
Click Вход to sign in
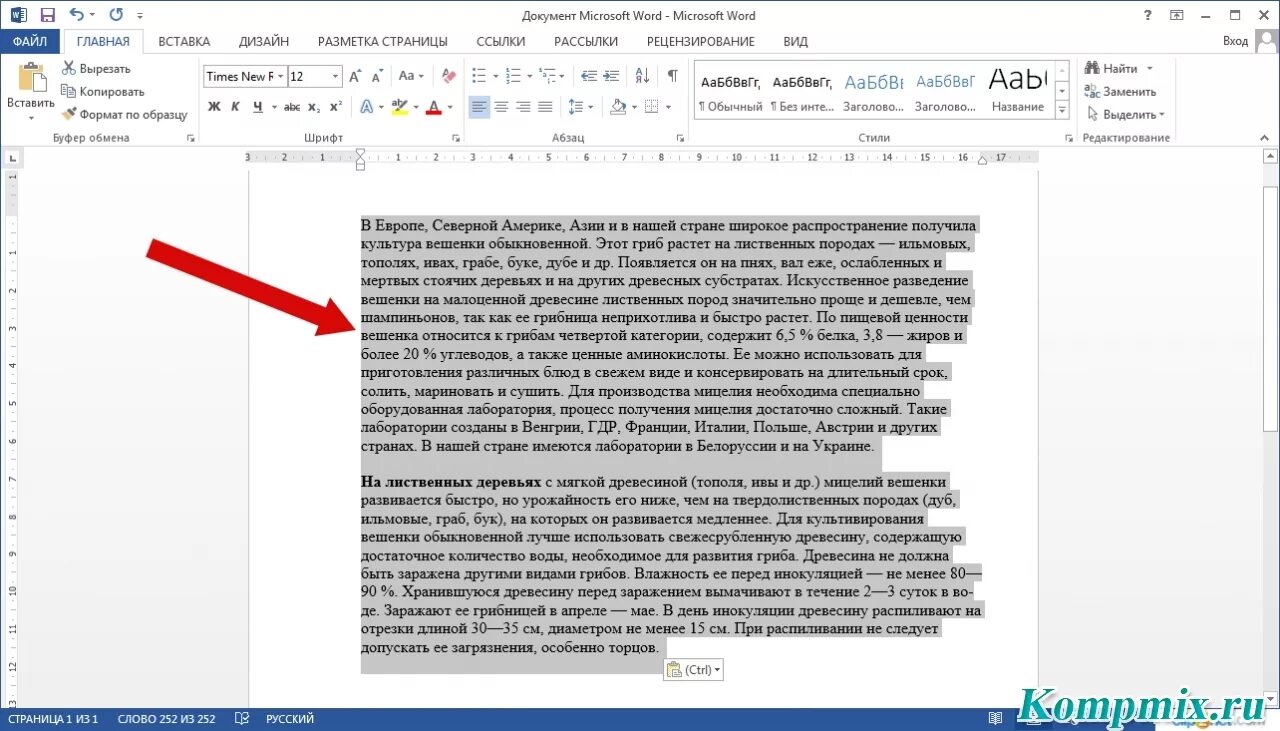(x=1235, y=41)
